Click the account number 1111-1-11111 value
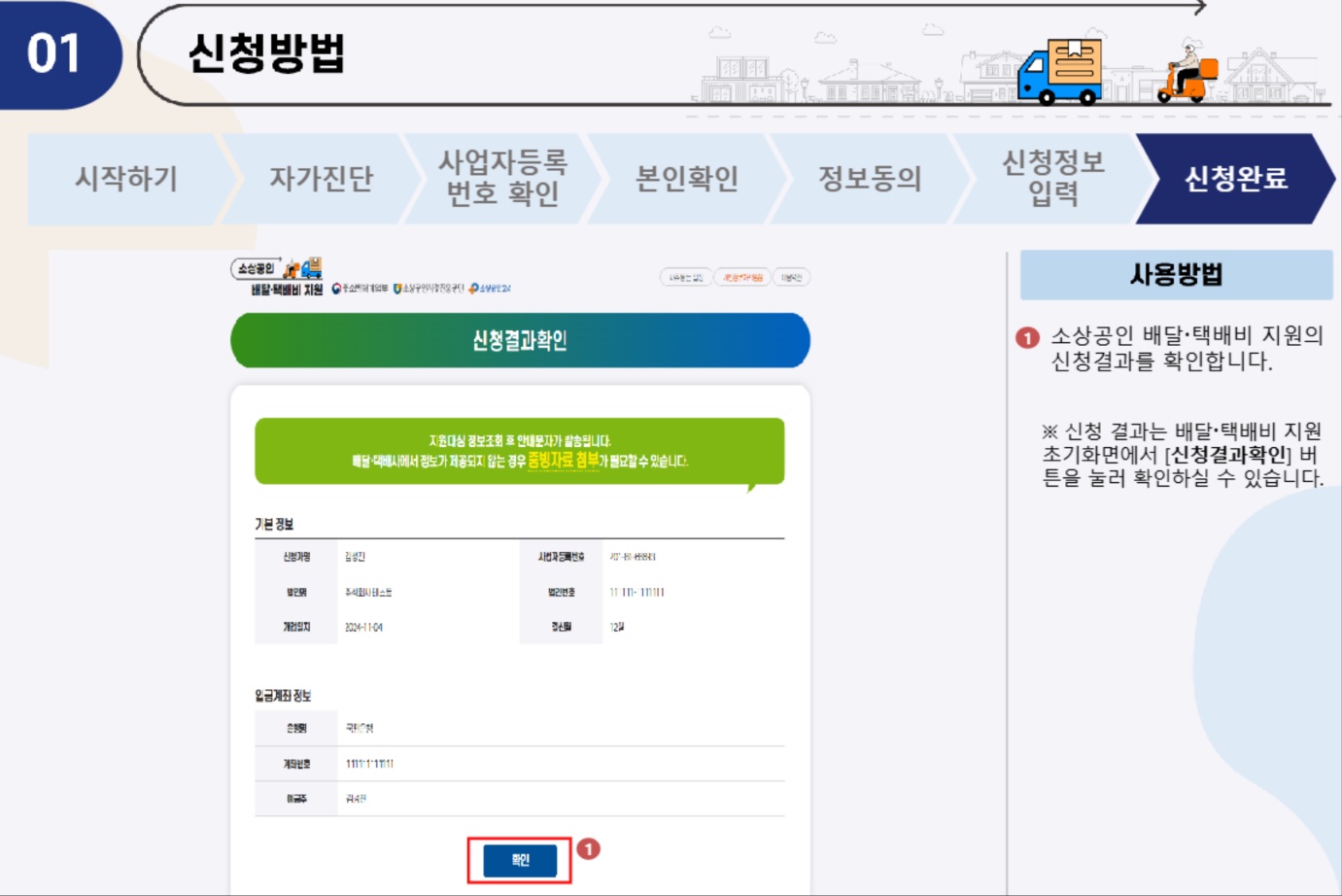 click(369, 764)
